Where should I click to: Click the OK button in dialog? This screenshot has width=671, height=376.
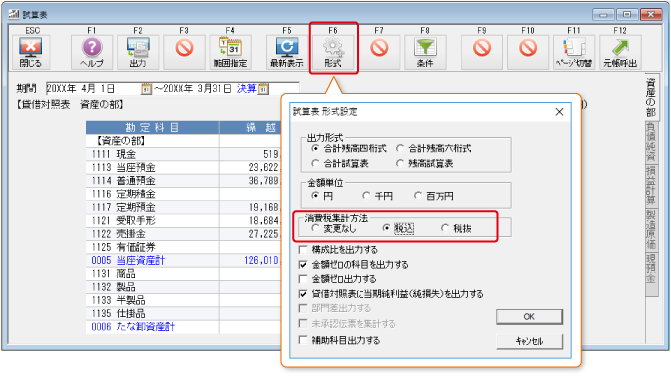click(x=529, y=317)
